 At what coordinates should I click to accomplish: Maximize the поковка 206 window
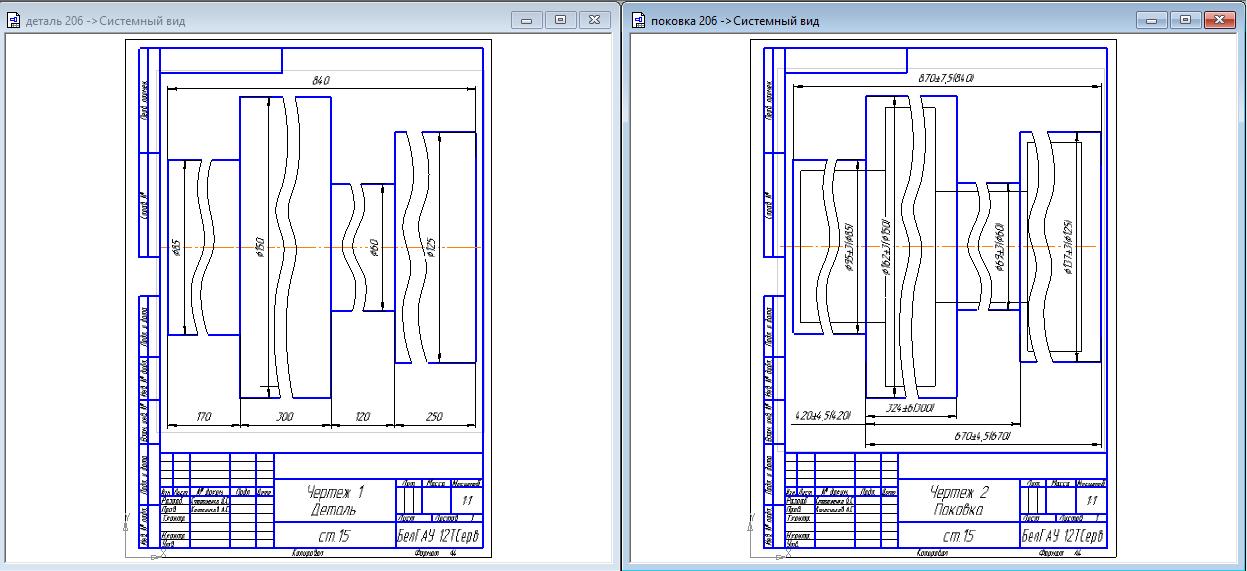pyautogui.click(x=1184, y=19)
